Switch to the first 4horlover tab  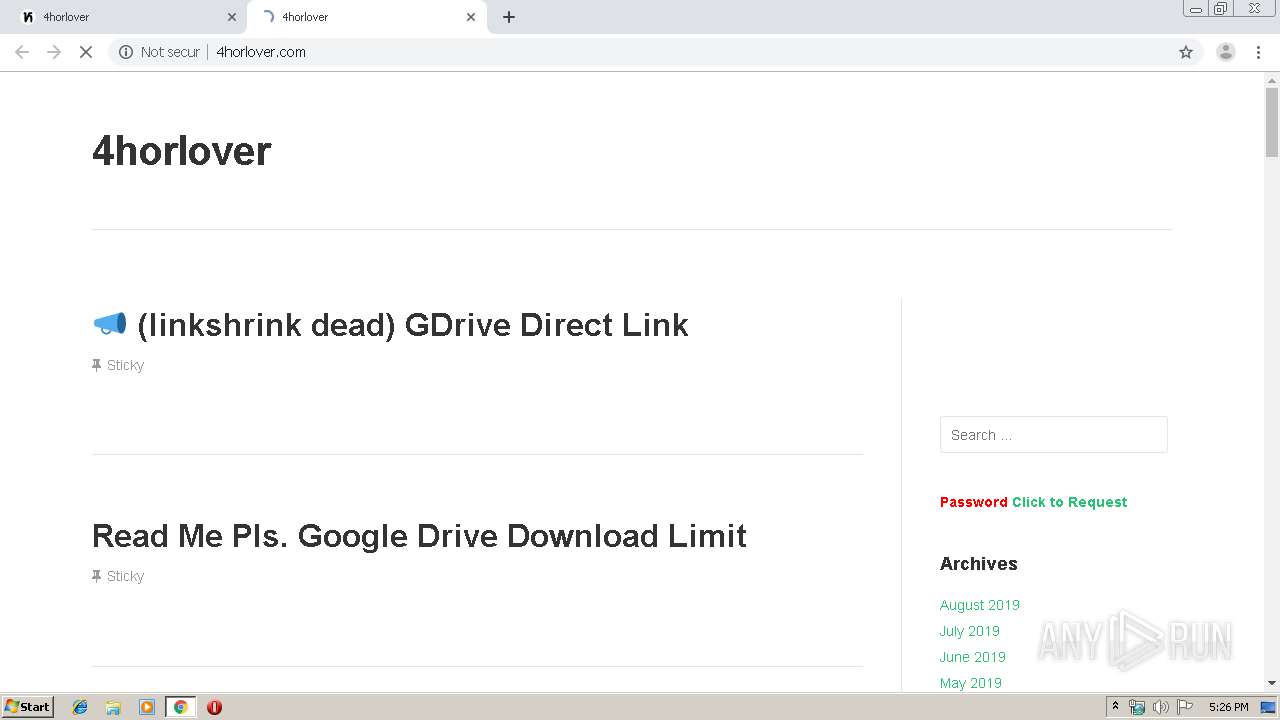[x=127, y=17]
